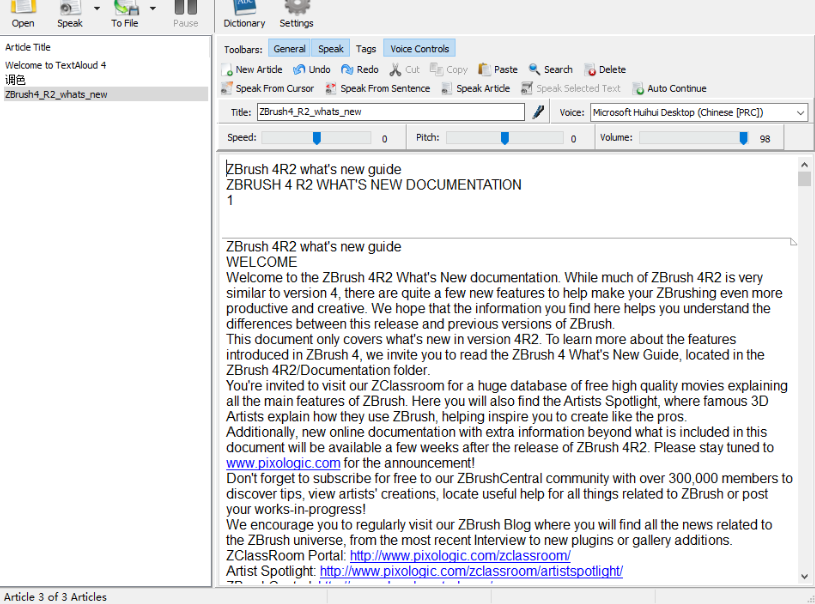Click the text pane's scroll down arrow
This screenshot has width=815, height=604.
(805, 576)
